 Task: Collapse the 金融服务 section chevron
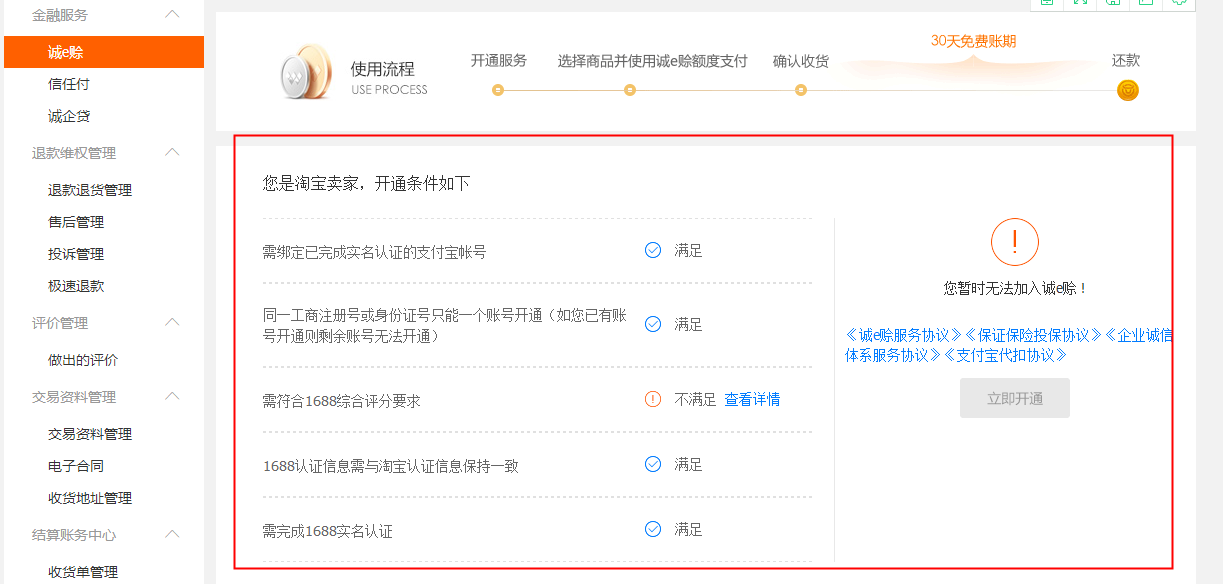(x=172, y=14)
